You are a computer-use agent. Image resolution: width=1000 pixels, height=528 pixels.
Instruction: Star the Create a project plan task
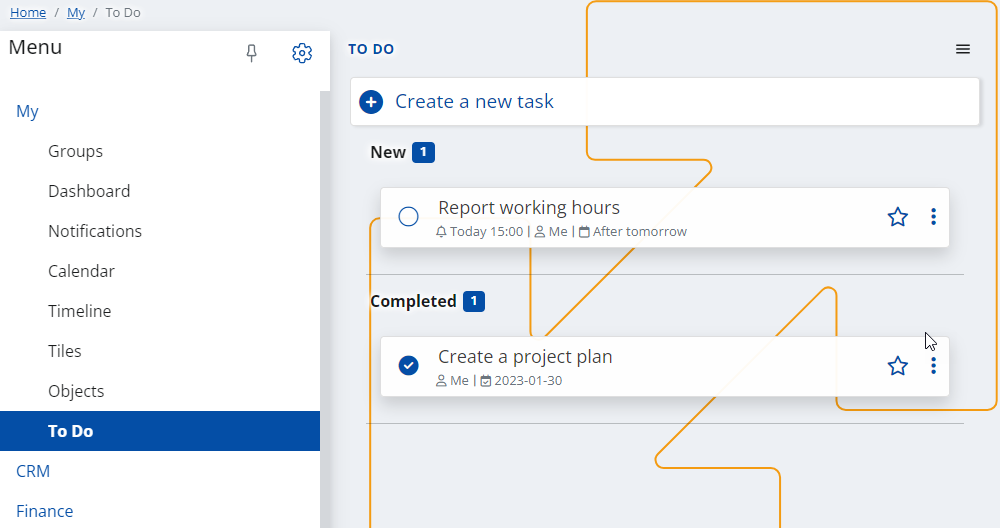[897, 366]
